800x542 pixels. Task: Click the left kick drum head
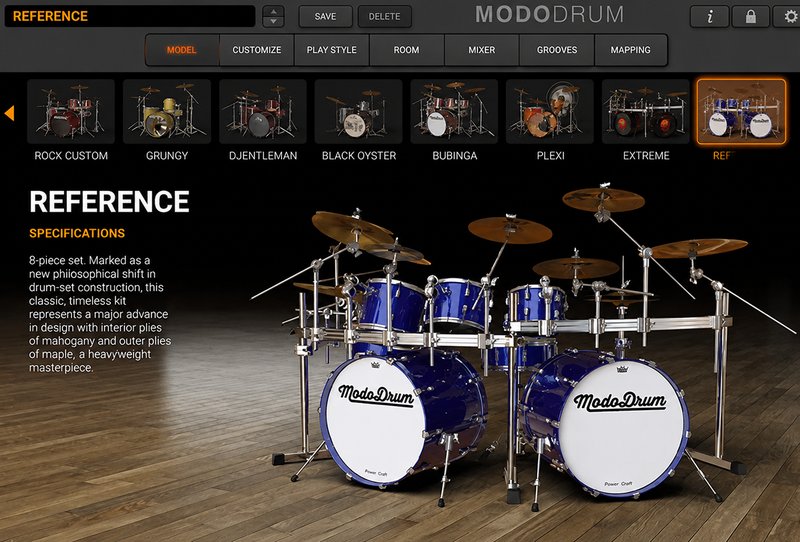(375, 421)
